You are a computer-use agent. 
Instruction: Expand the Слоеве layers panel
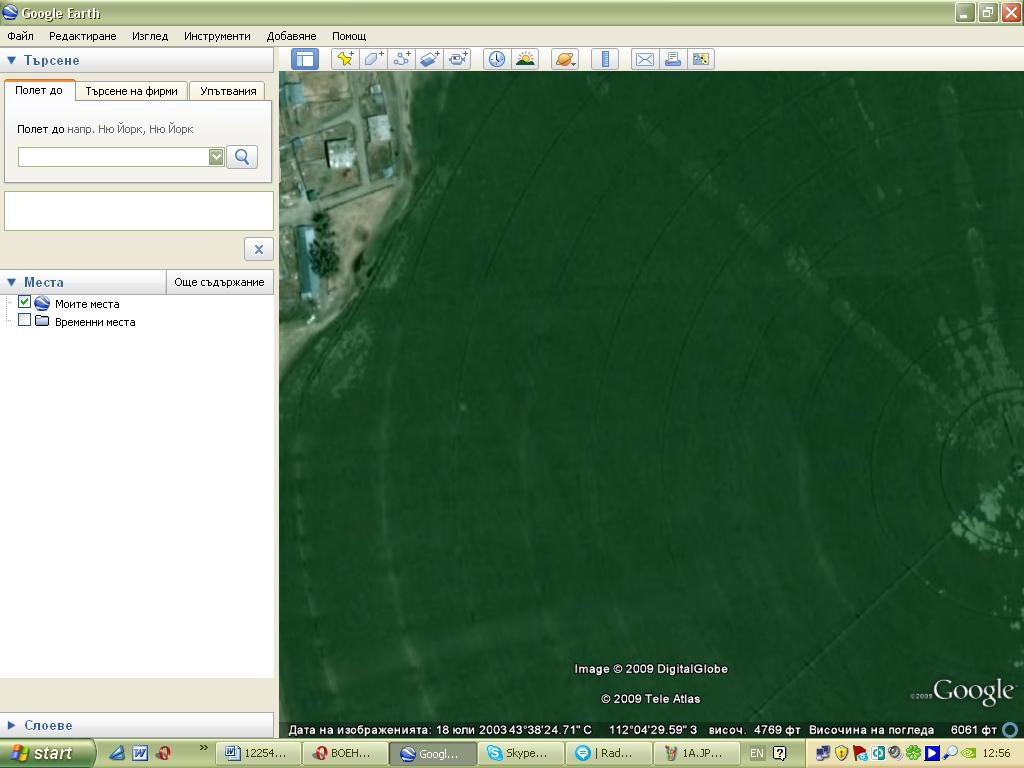click(x=12, y=725)
